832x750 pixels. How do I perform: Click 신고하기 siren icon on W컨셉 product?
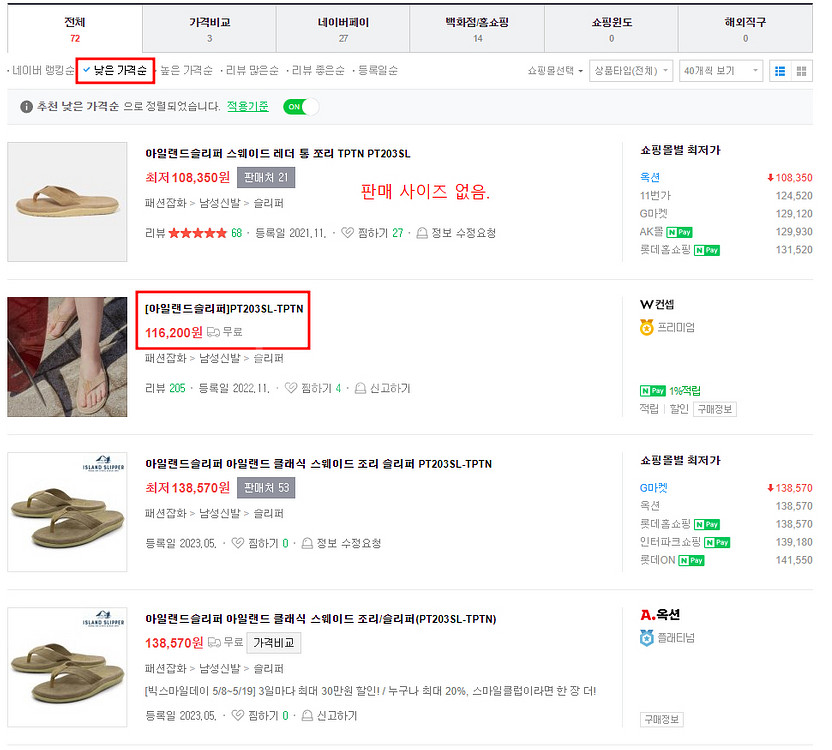click(364, 388)
